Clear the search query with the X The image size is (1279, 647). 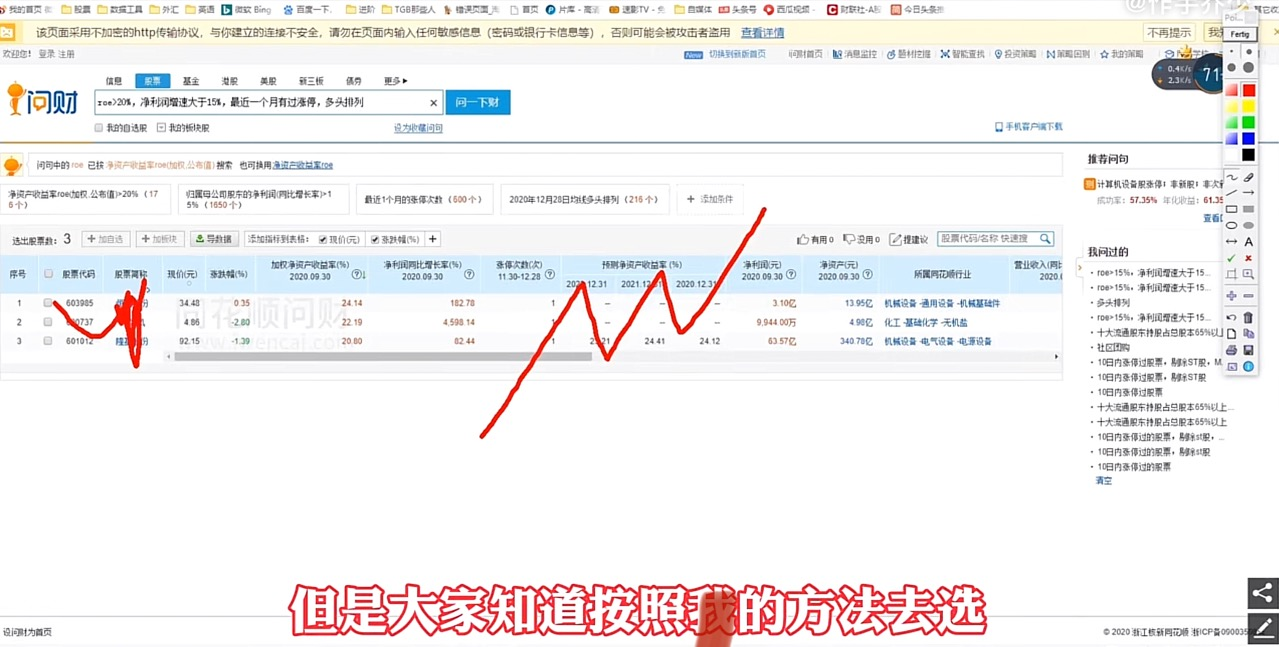coord(433,102)
